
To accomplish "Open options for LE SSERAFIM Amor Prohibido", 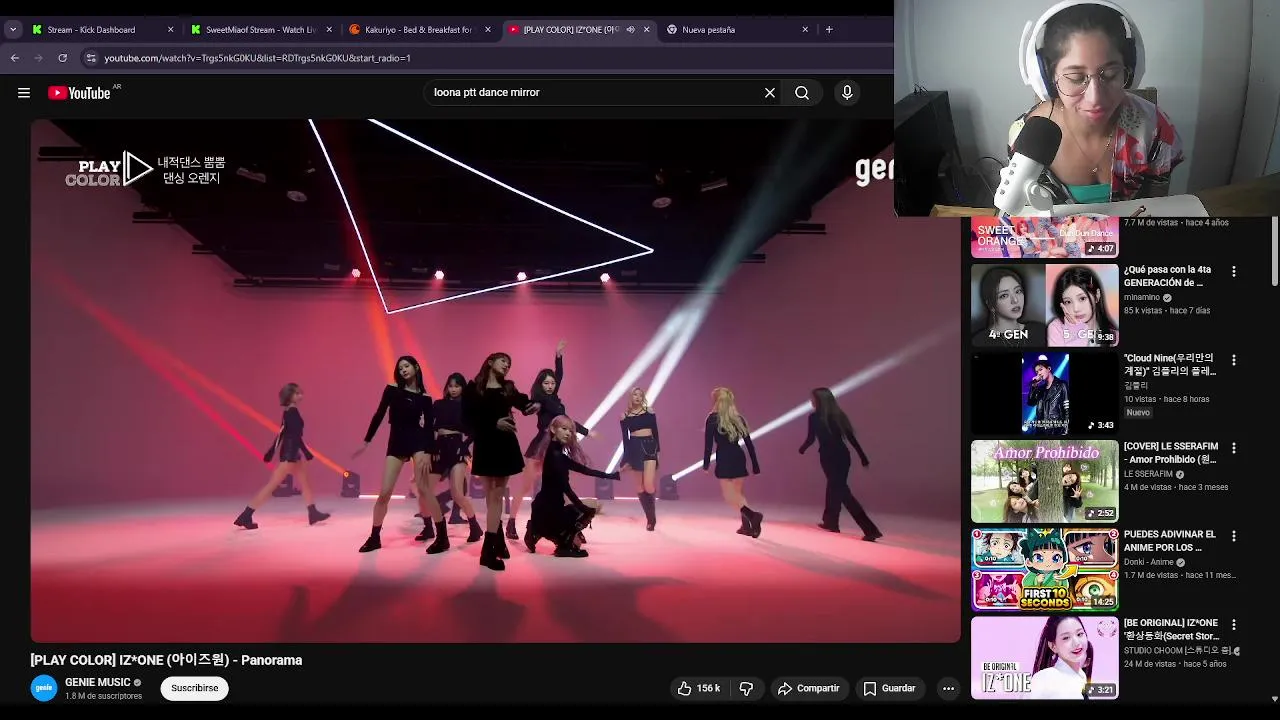I will click(x=1234, y=448).
